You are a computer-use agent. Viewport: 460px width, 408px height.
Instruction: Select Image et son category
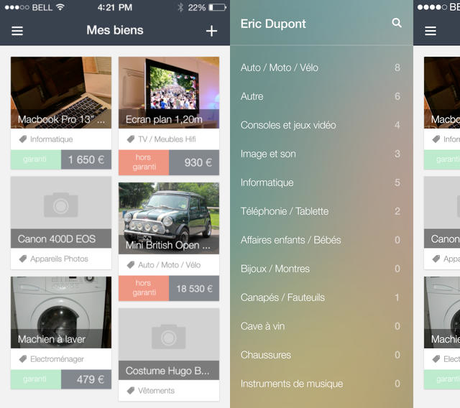[321, 154]
